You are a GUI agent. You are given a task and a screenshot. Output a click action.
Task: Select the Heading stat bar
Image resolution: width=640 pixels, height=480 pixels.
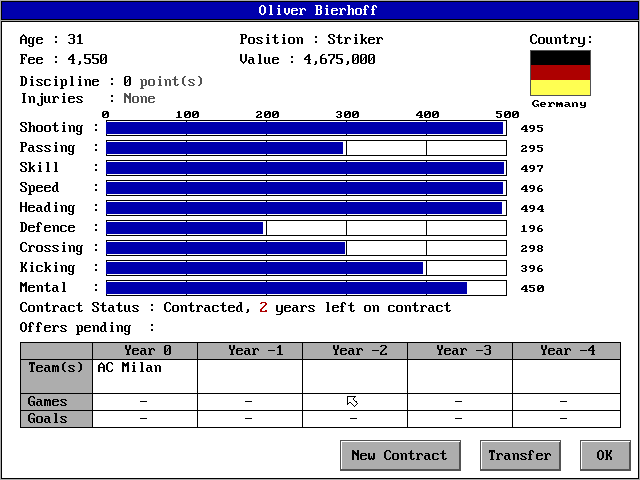[306, 208]
